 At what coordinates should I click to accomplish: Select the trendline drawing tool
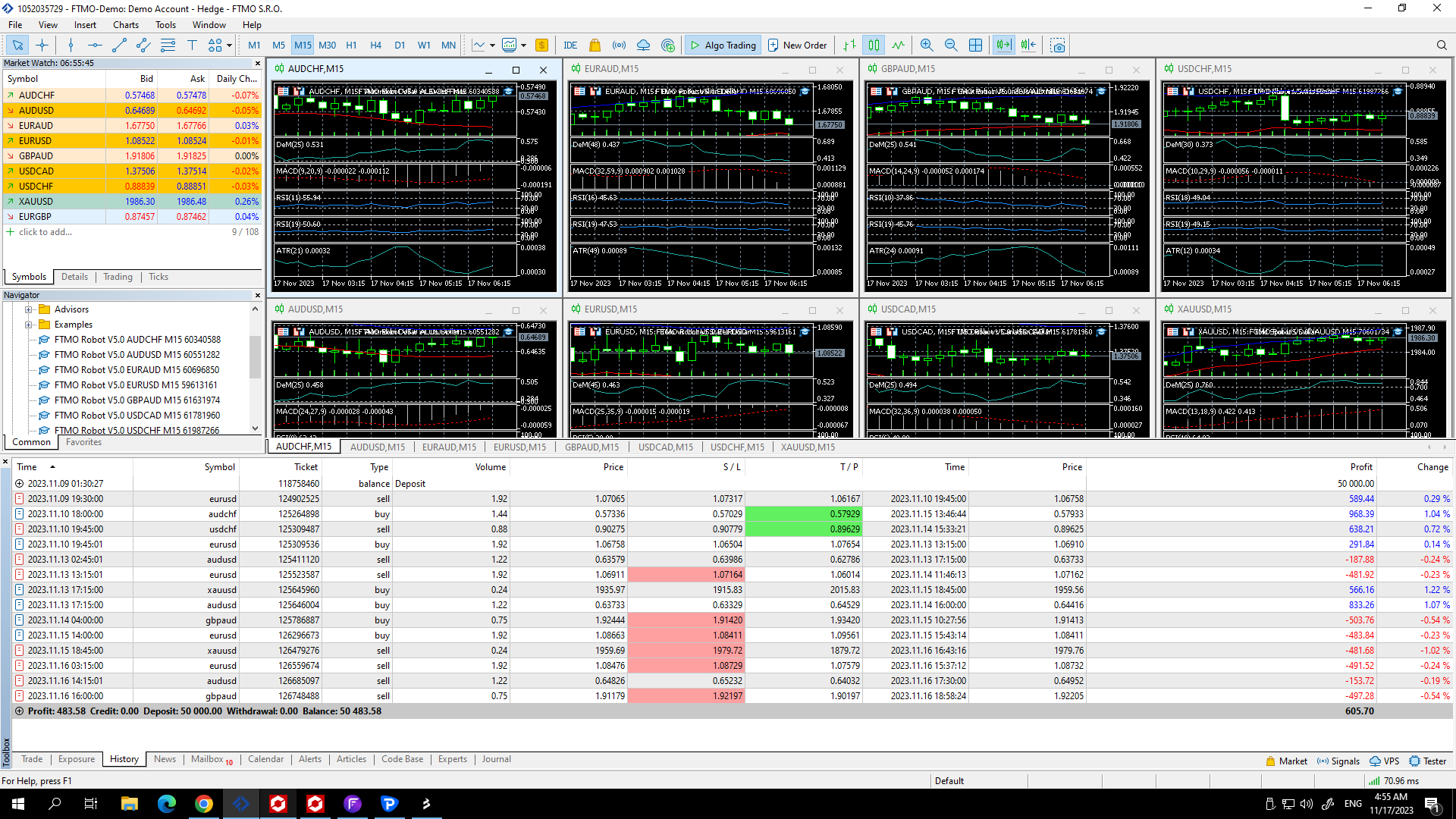tap(119, 45)
